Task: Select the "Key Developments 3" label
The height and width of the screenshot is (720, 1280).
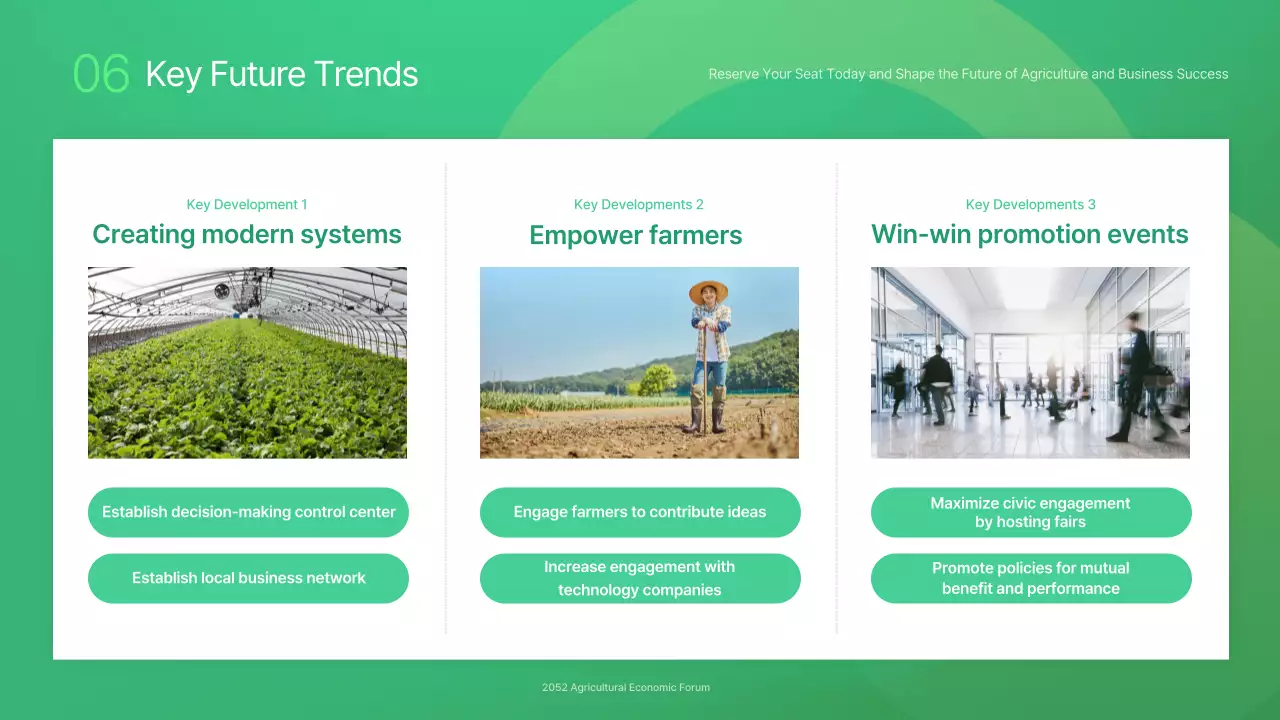Action: (x=1030, y=204)
